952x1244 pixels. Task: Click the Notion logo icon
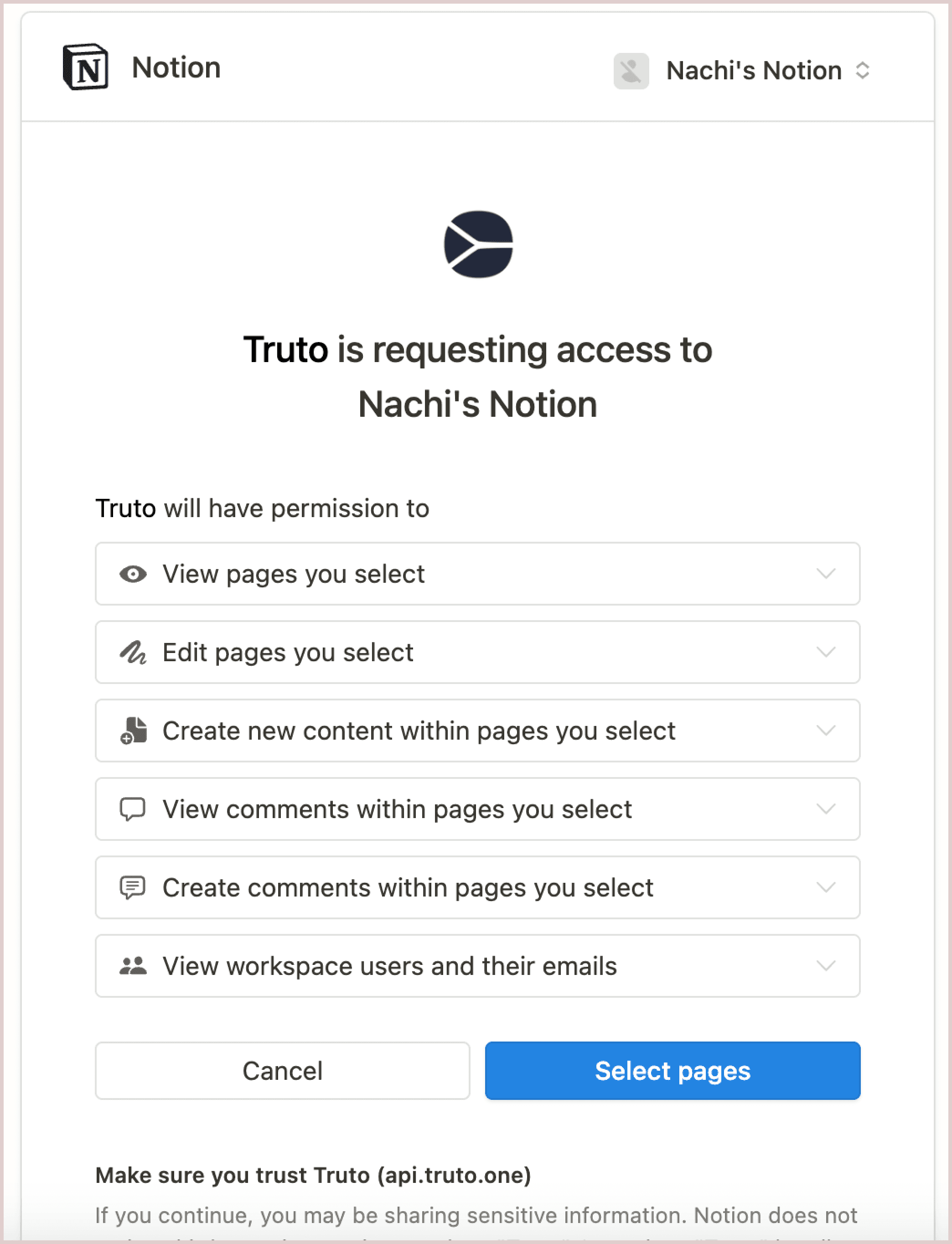tap(86, 67)
